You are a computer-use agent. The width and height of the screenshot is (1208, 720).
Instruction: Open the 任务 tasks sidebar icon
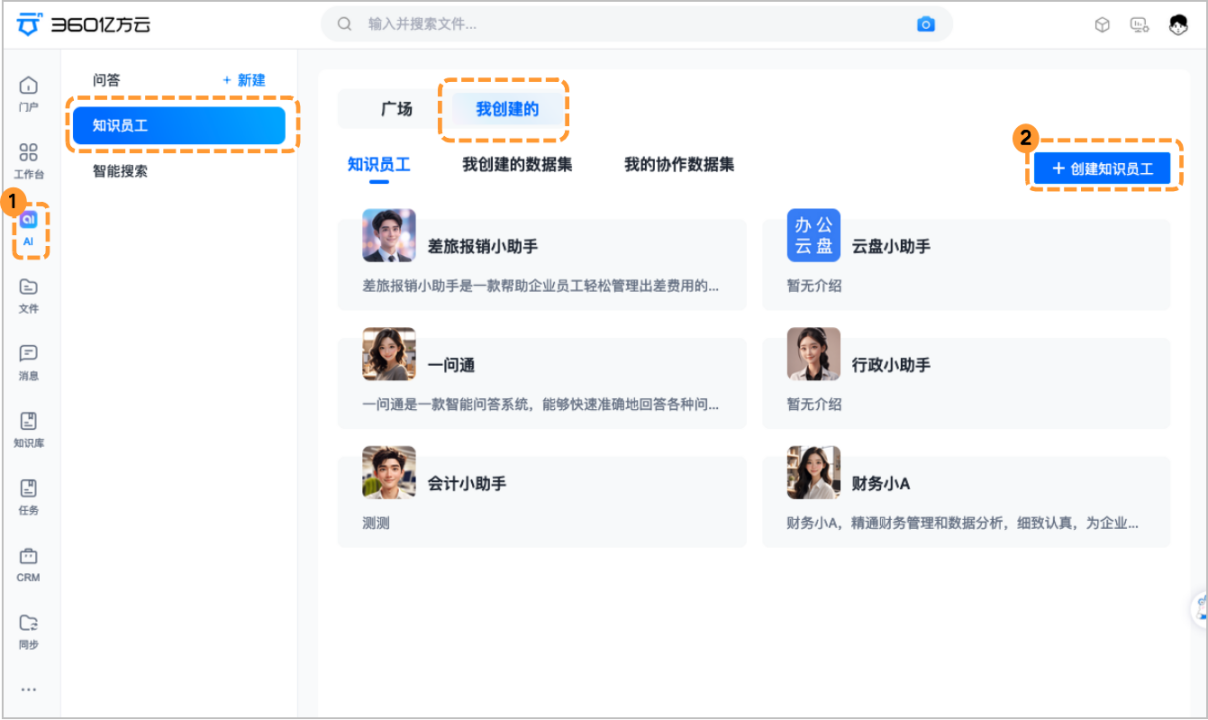click(29, 496)
